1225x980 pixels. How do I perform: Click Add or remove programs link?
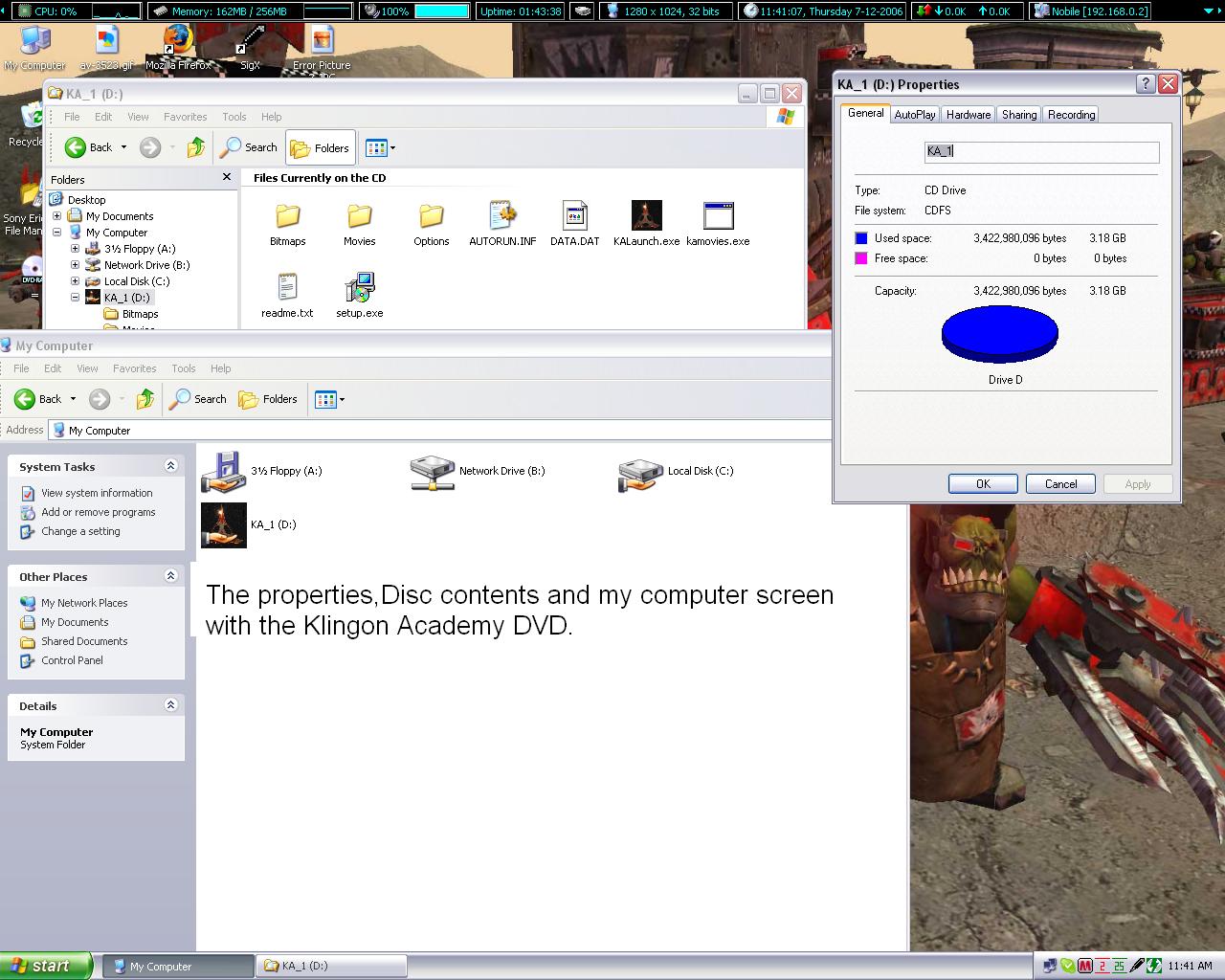coord(98,512)
